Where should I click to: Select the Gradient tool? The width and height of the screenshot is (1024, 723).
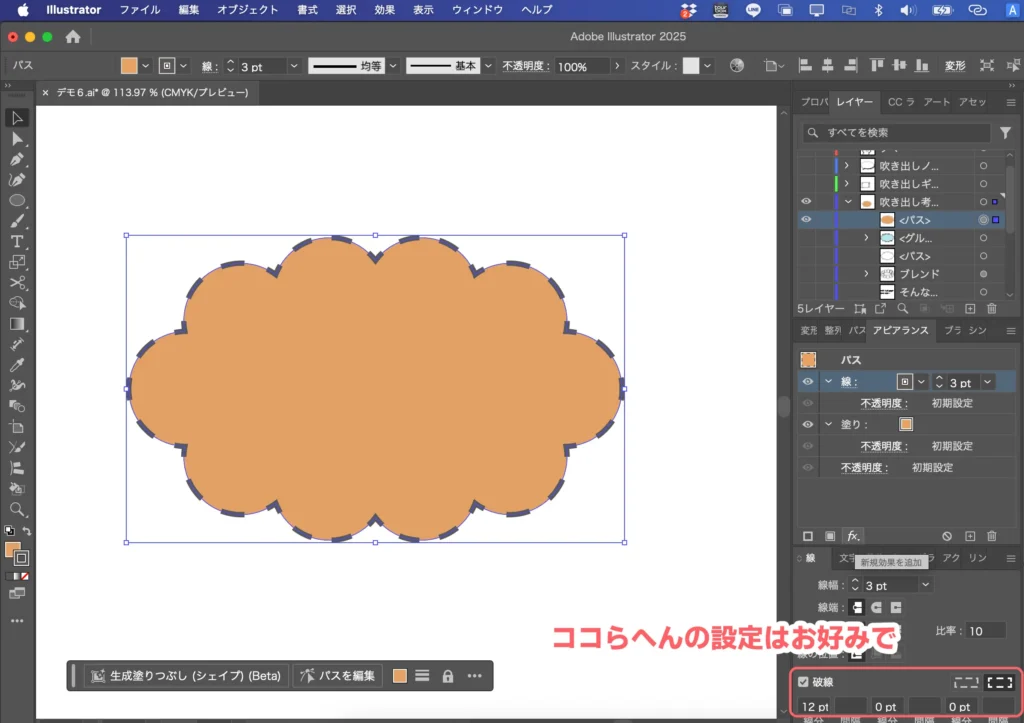click(x=16, y=324)
